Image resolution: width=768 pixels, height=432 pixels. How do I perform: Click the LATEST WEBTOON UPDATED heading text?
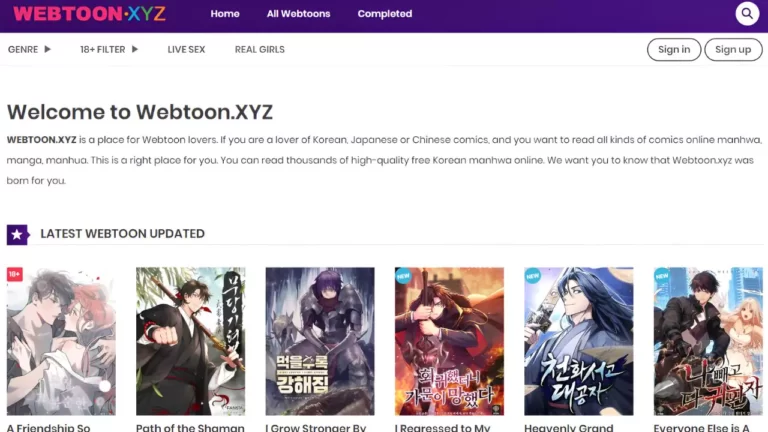click(122, 234)
